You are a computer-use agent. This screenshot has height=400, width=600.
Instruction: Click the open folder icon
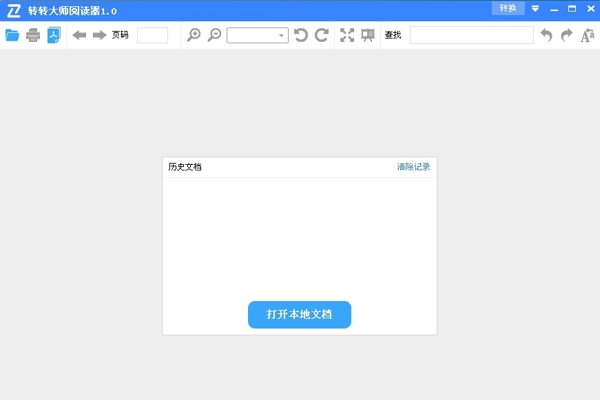coord(12,35)
